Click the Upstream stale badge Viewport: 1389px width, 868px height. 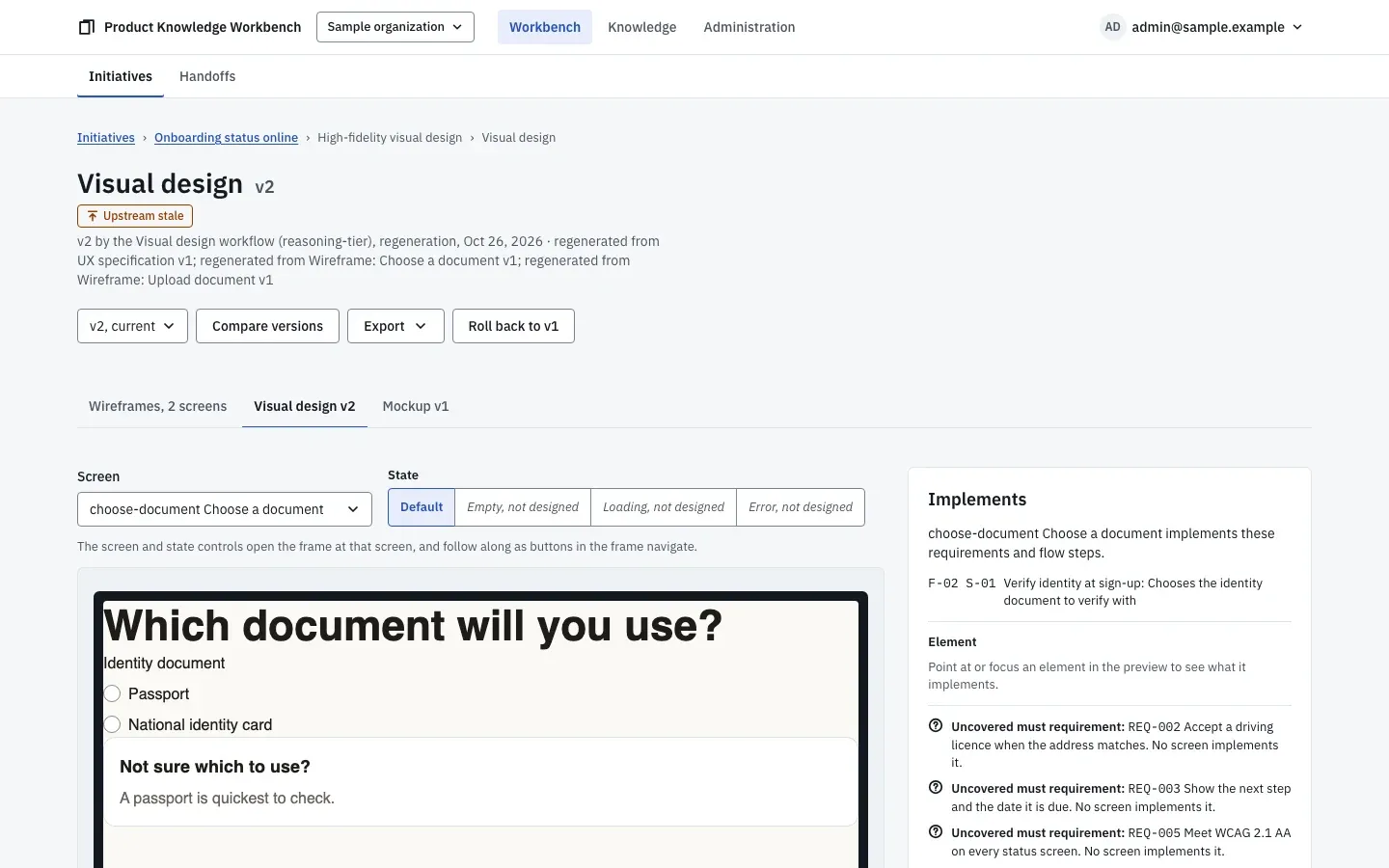135,216
